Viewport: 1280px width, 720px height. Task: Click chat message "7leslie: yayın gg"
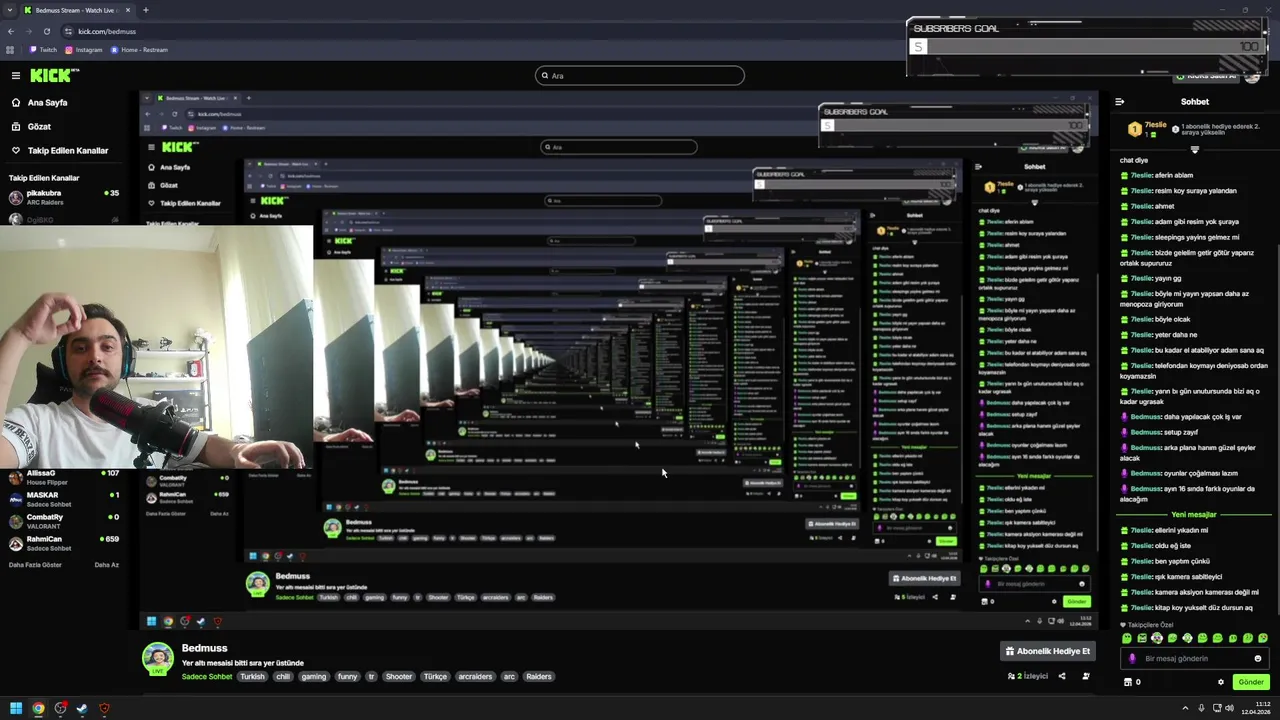[1151, 278]
